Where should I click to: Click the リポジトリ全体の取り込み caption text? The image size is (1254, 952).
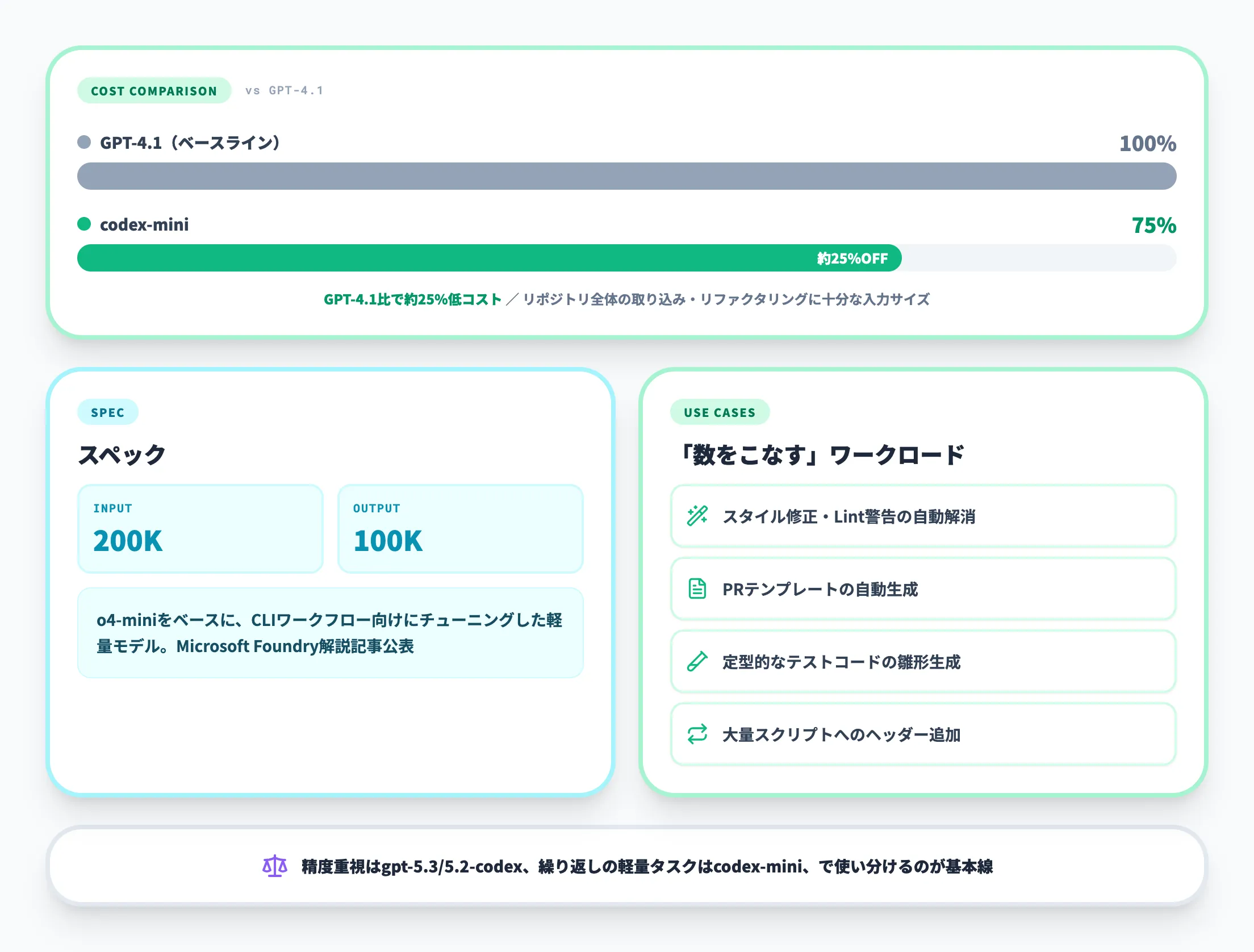point(726,299)
